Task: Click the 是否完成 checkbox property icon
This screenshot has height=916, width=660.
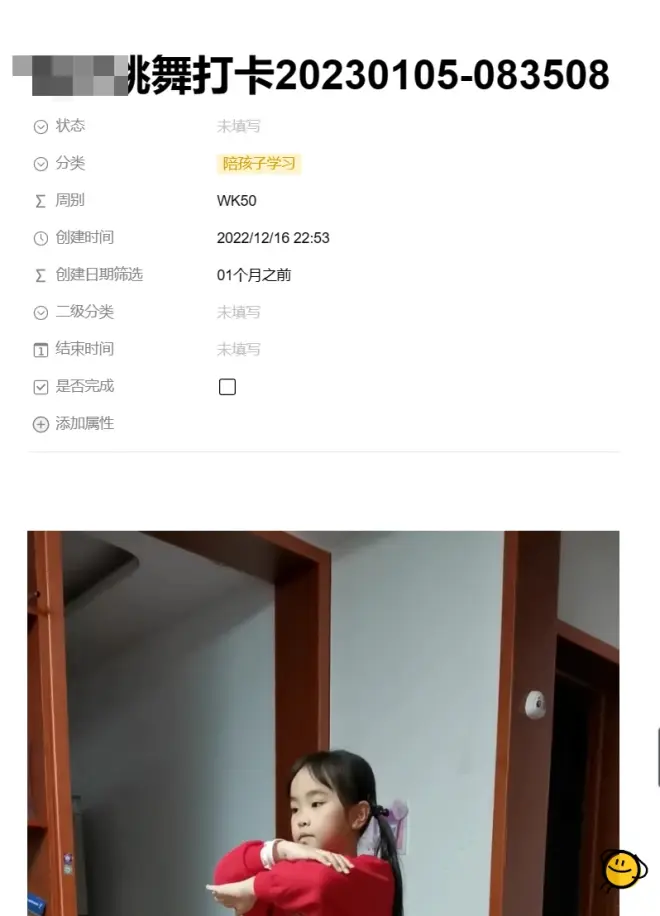Action: [x=40, y=387]
